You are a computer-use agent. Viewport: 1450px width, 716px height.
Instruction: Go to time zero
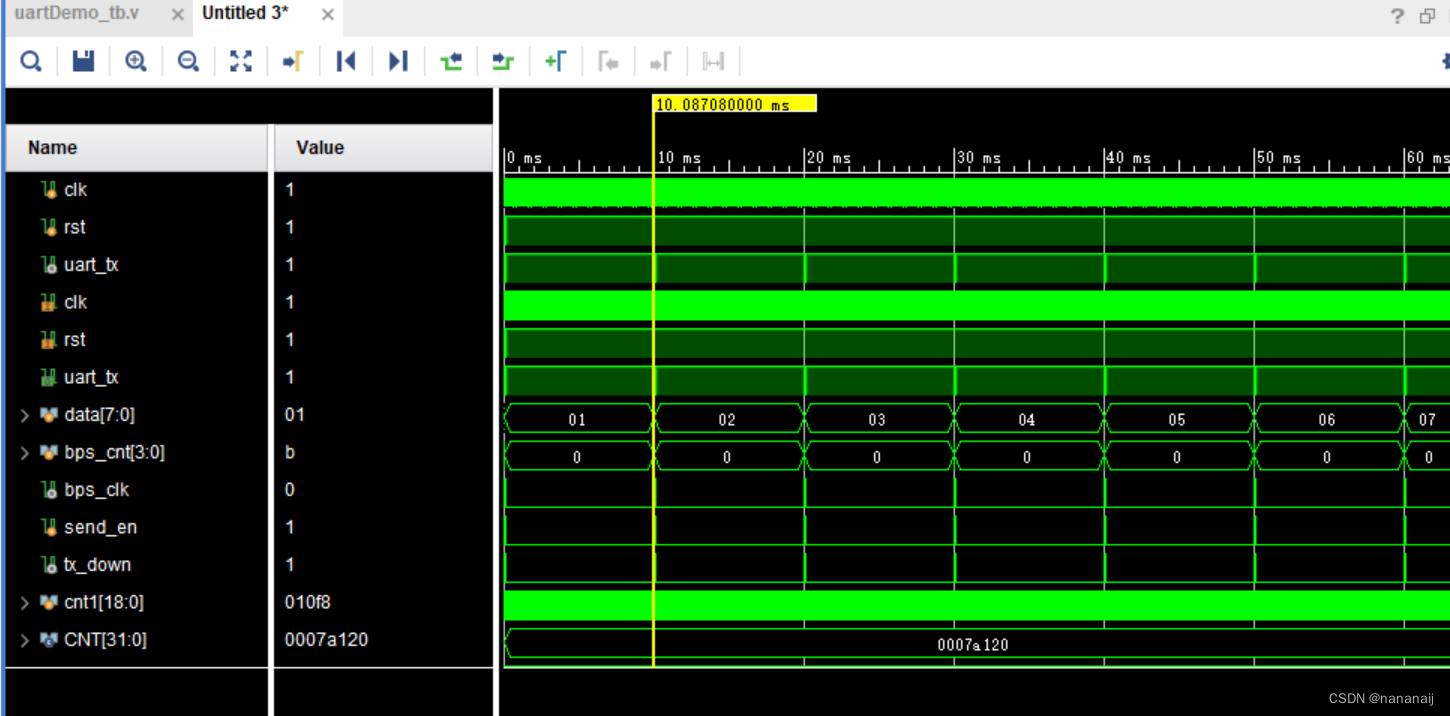[346, 62]
